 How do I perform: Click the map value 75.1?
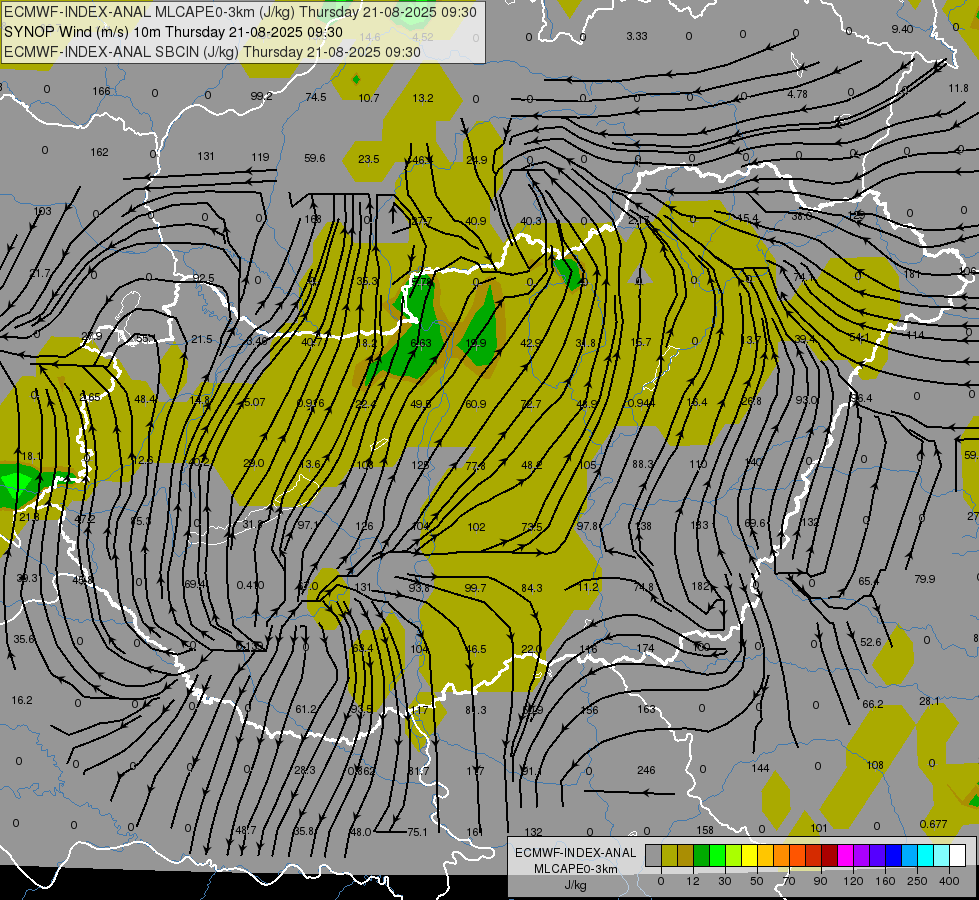click(x=417, y=832)
